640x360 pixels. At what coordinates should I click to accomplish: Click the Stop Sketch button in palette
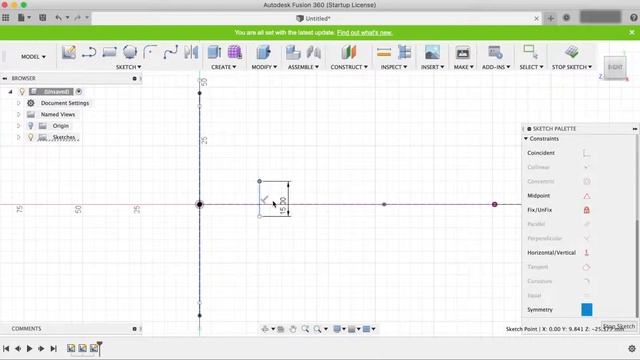[x=619, y=327]
